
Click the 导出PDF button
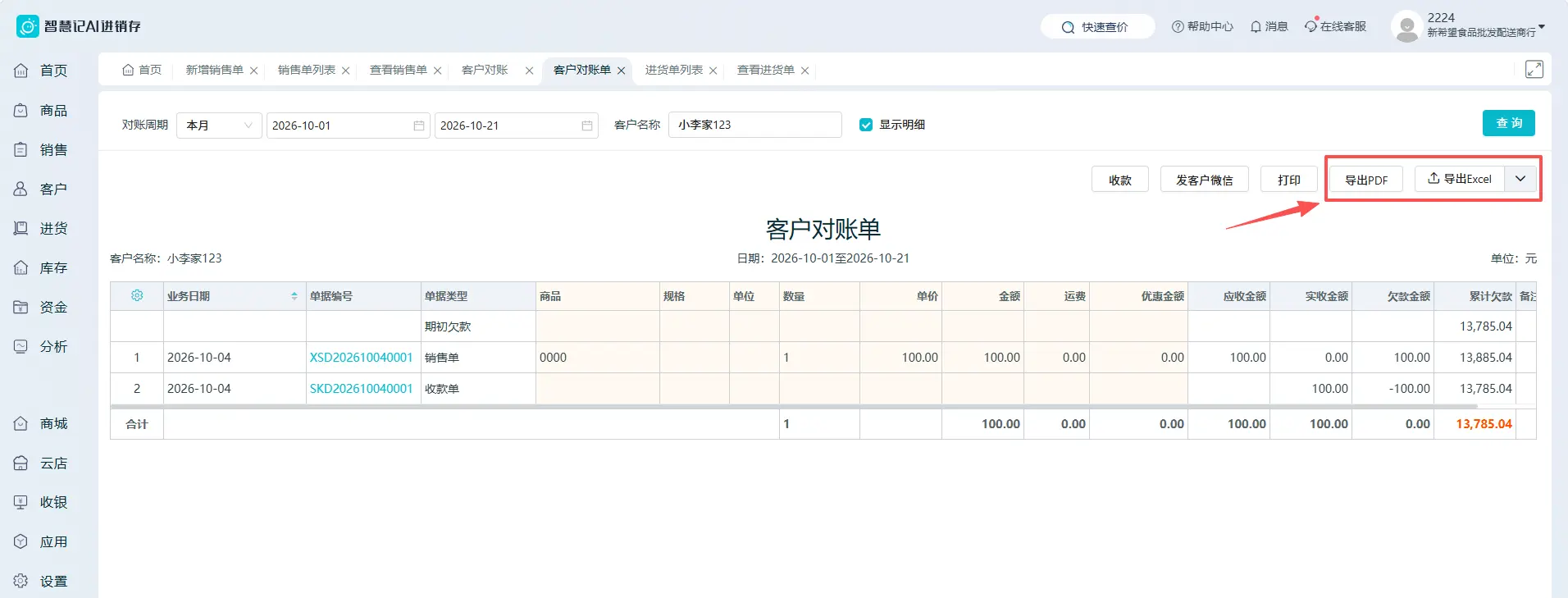[1366, 180]
